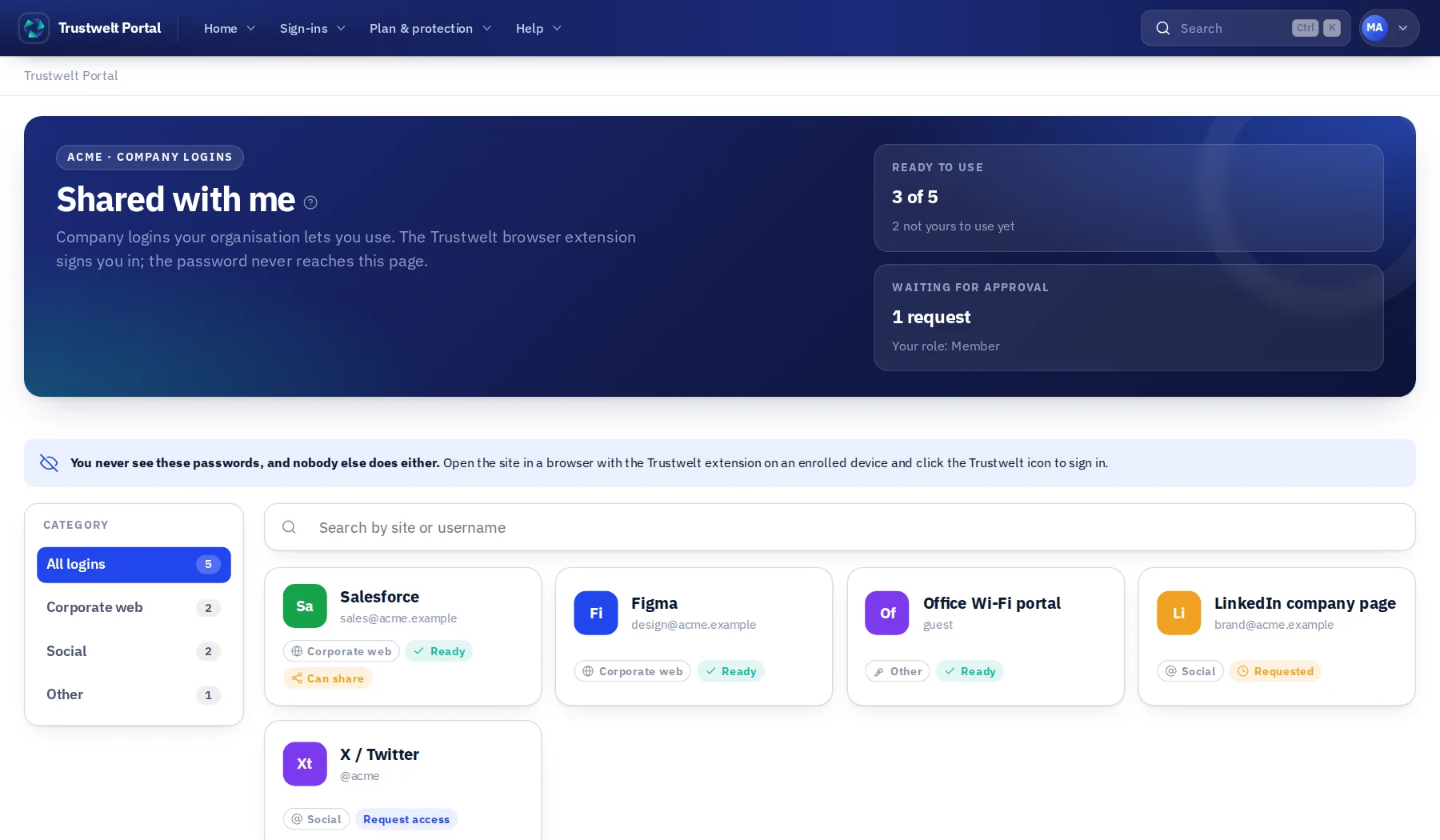Expand the account menu chevron next to MA
Image resolution: width=1440 pixels, height=840 pixels.
coord(1403,28)
